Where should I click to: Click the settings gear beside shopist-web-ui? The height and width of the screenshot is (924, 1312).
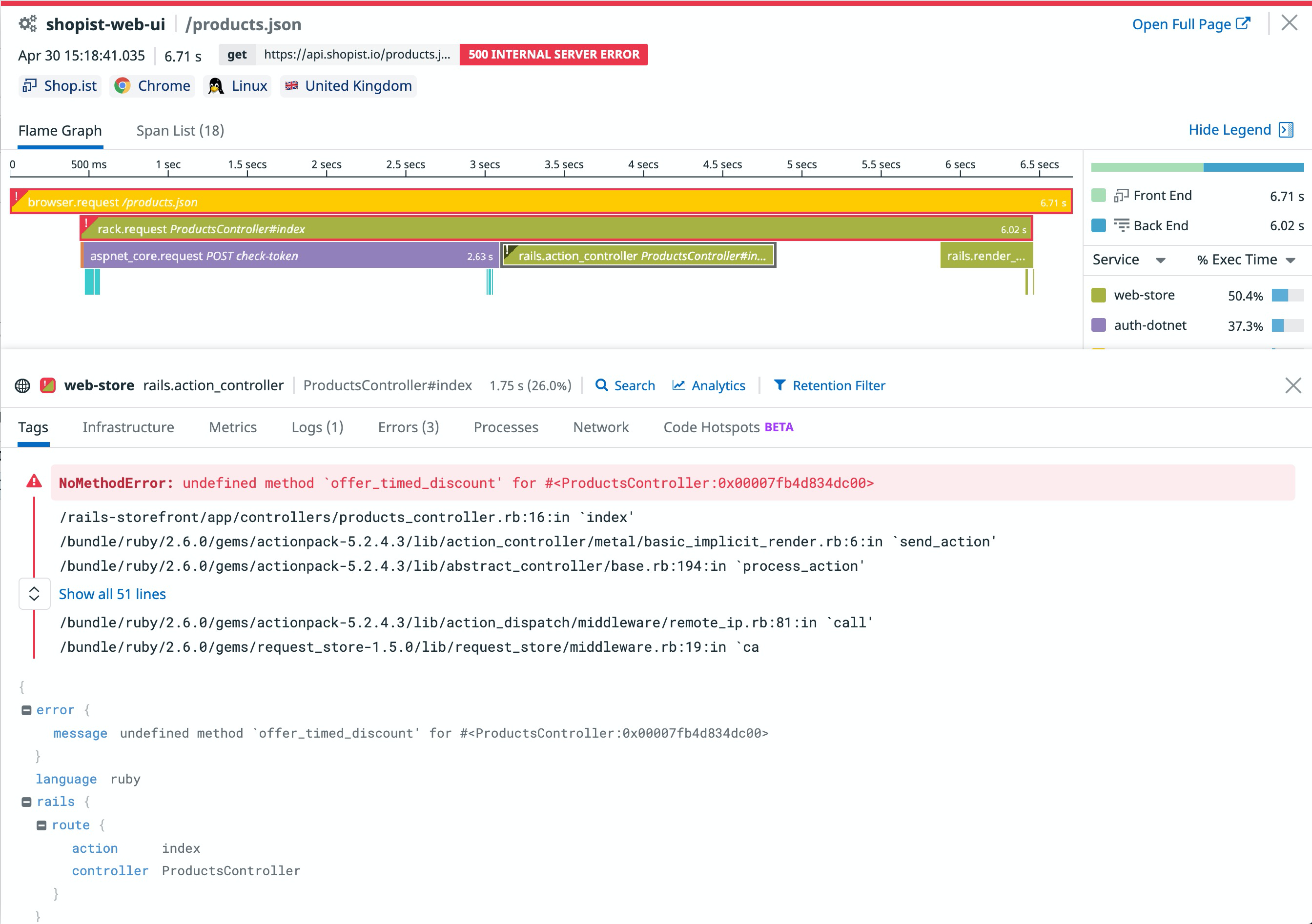(27, 24)
